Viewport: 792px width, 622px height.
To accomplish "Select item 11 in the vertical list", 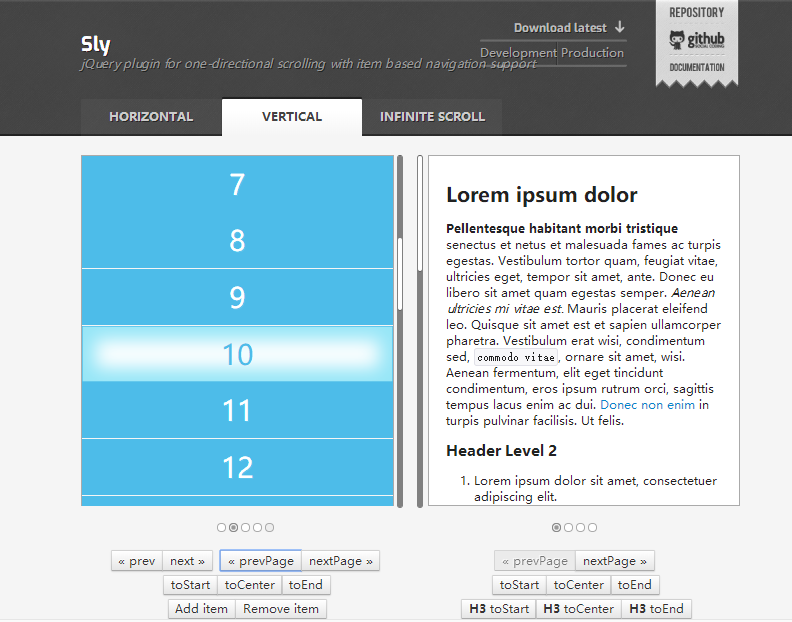I will (x=237, y=410).
